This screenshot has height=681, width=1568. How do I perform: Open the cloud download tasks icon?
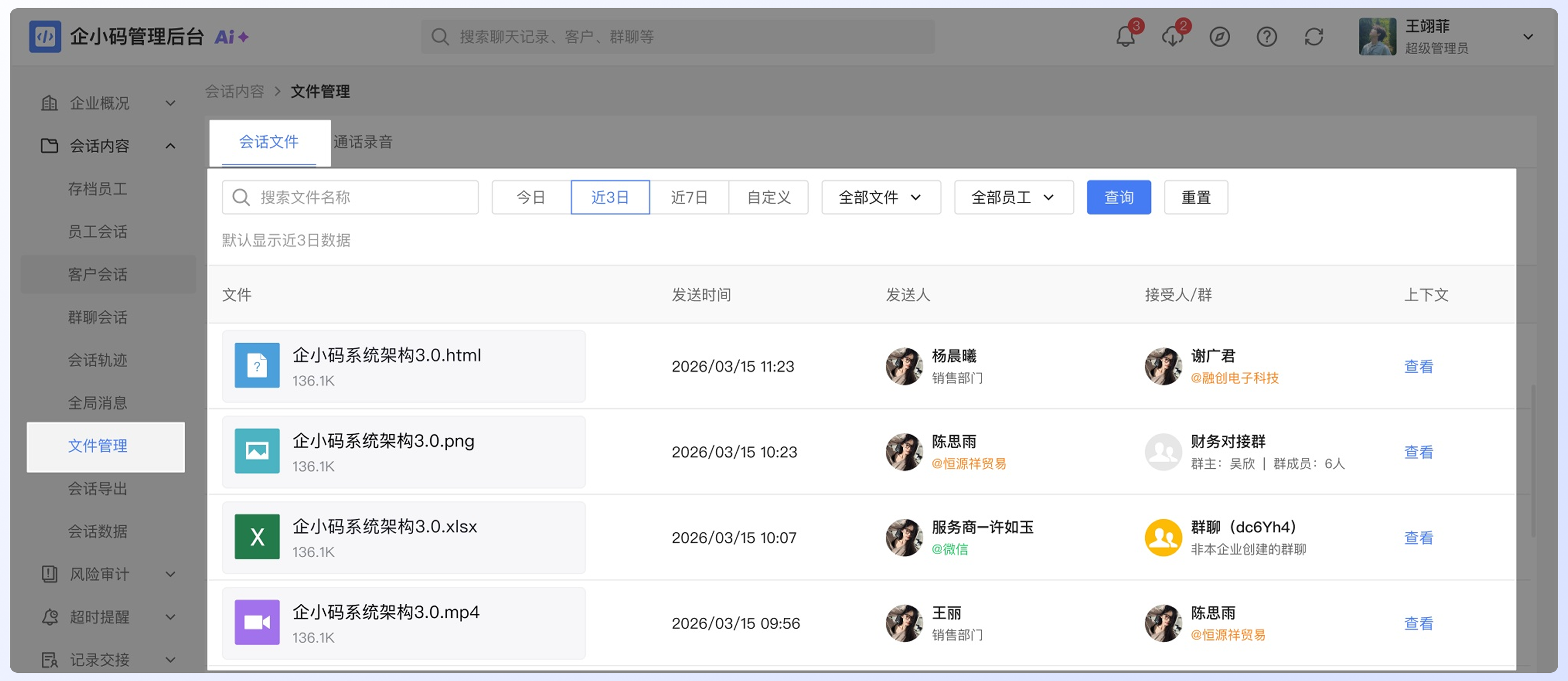pyautogui.click(x=1172, y=37)
